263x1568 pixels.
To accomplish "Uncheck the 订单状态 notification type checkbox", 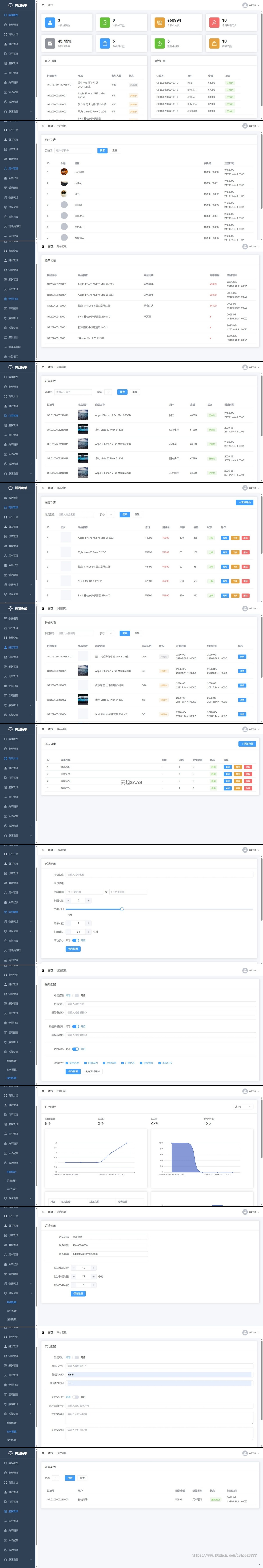I will click(123, 1063).
